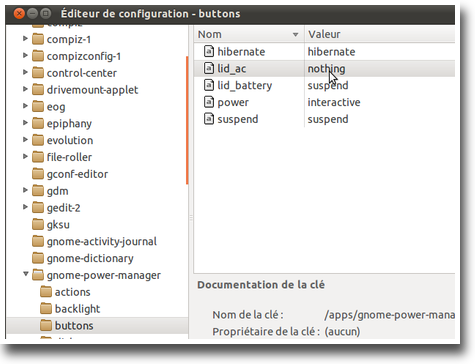The image size is (475, 364).
Task: Select the gnome-dictionary tree label
Action: click(90, 258)
